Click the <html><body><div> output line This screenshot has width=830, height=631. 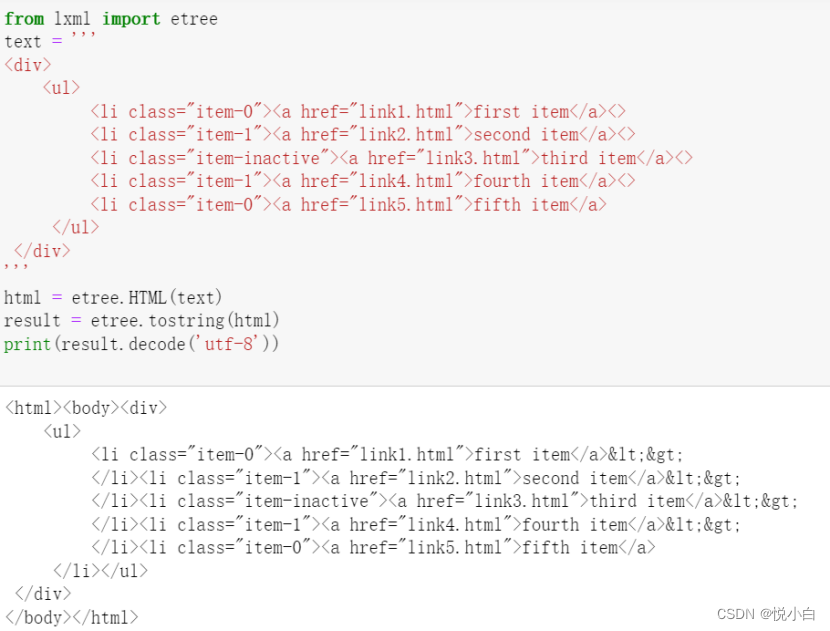pos(86,408)
